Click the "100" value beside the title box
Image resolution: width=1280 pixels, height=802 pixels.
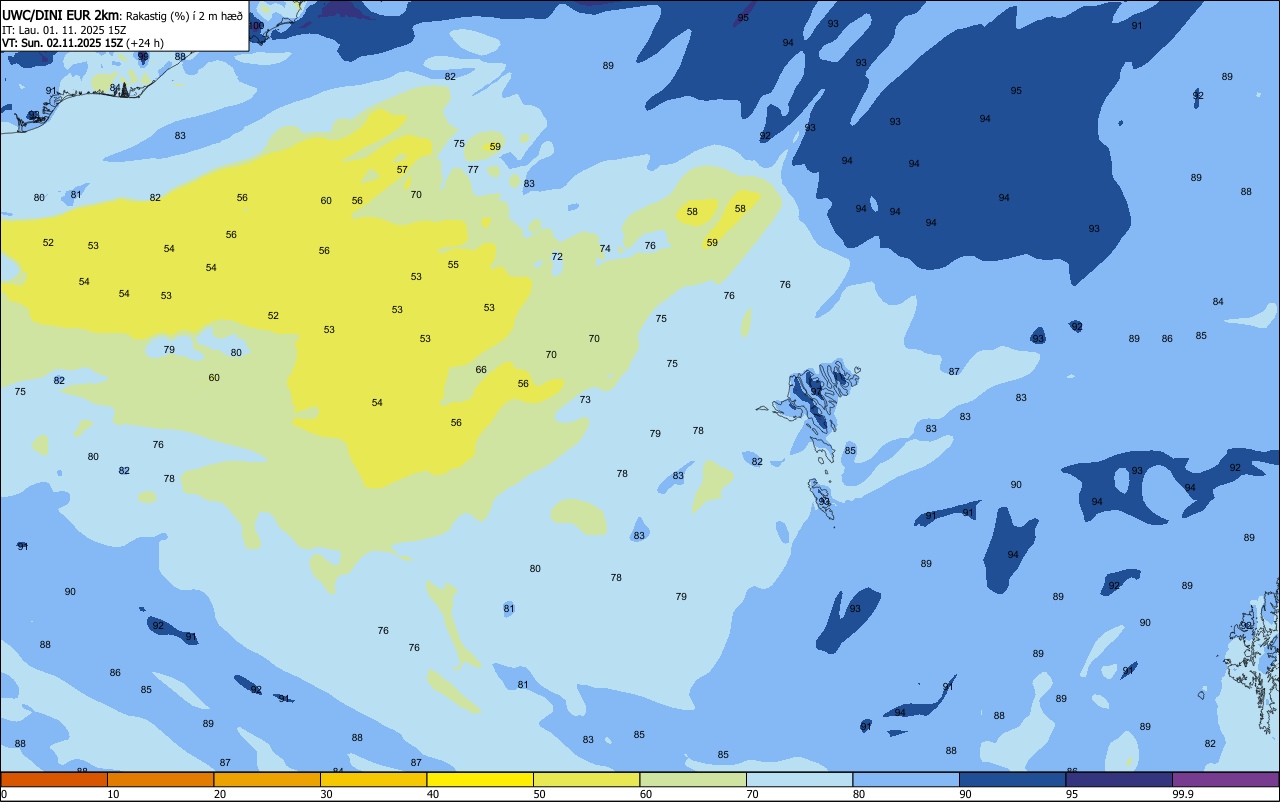(x=257, y=26)
